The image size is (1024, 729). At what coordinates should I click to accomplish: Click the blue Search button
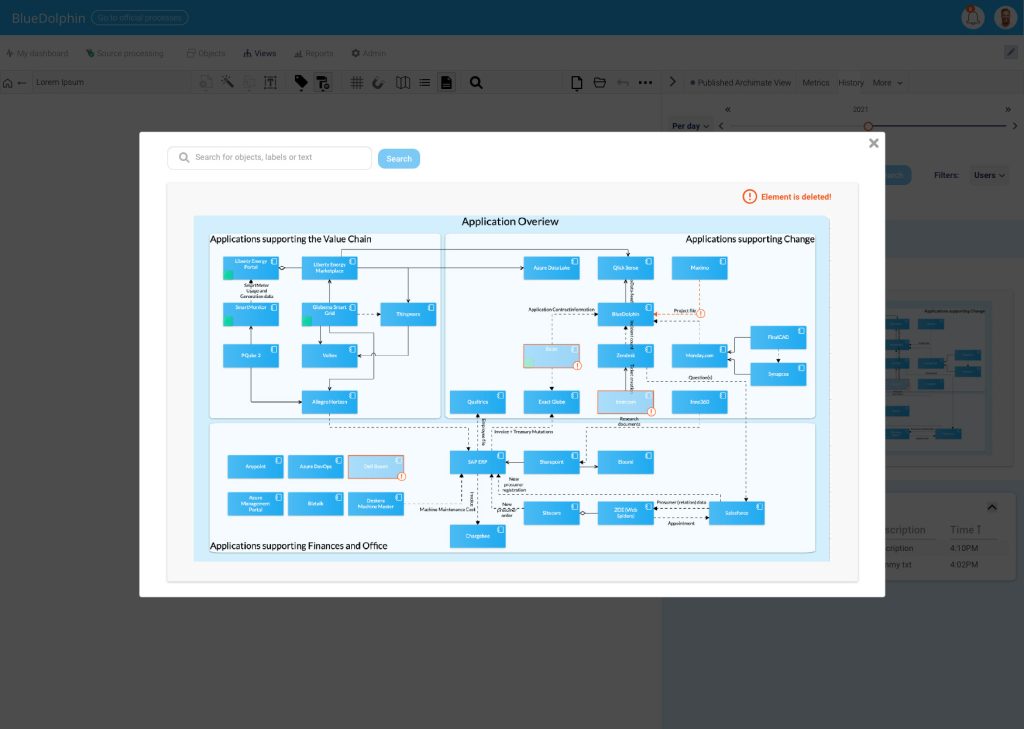398,159
